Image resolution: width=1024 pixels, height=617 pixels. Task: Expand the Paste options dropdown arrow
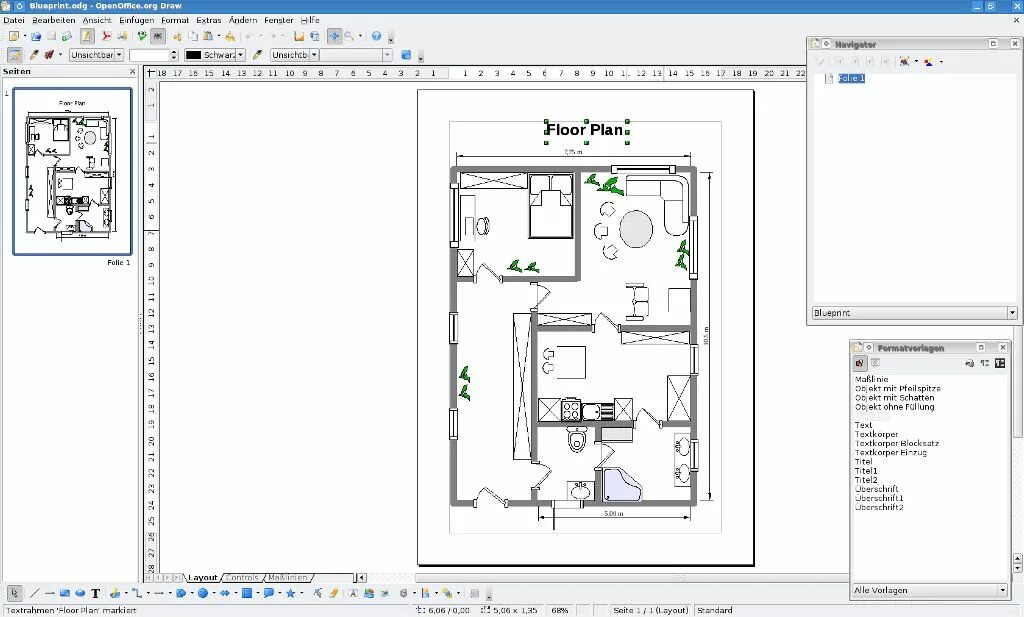coord(219,37)
